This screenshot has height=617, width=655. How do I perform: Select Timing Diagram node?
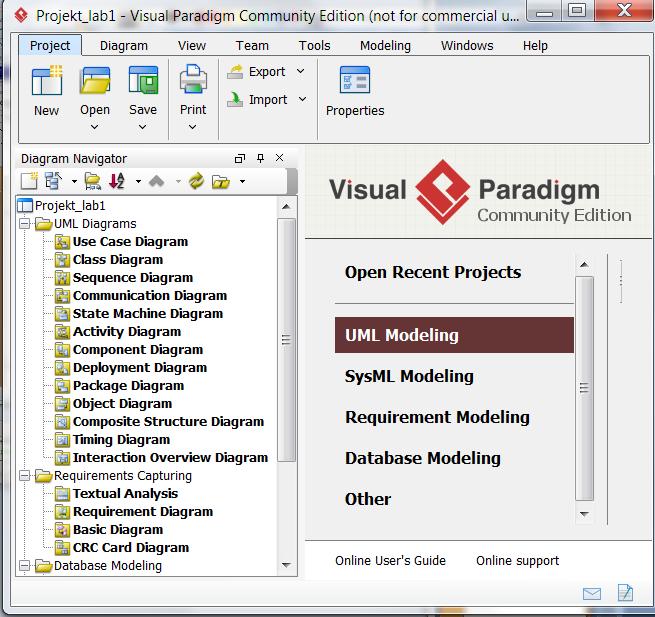(x=121, y=439)
